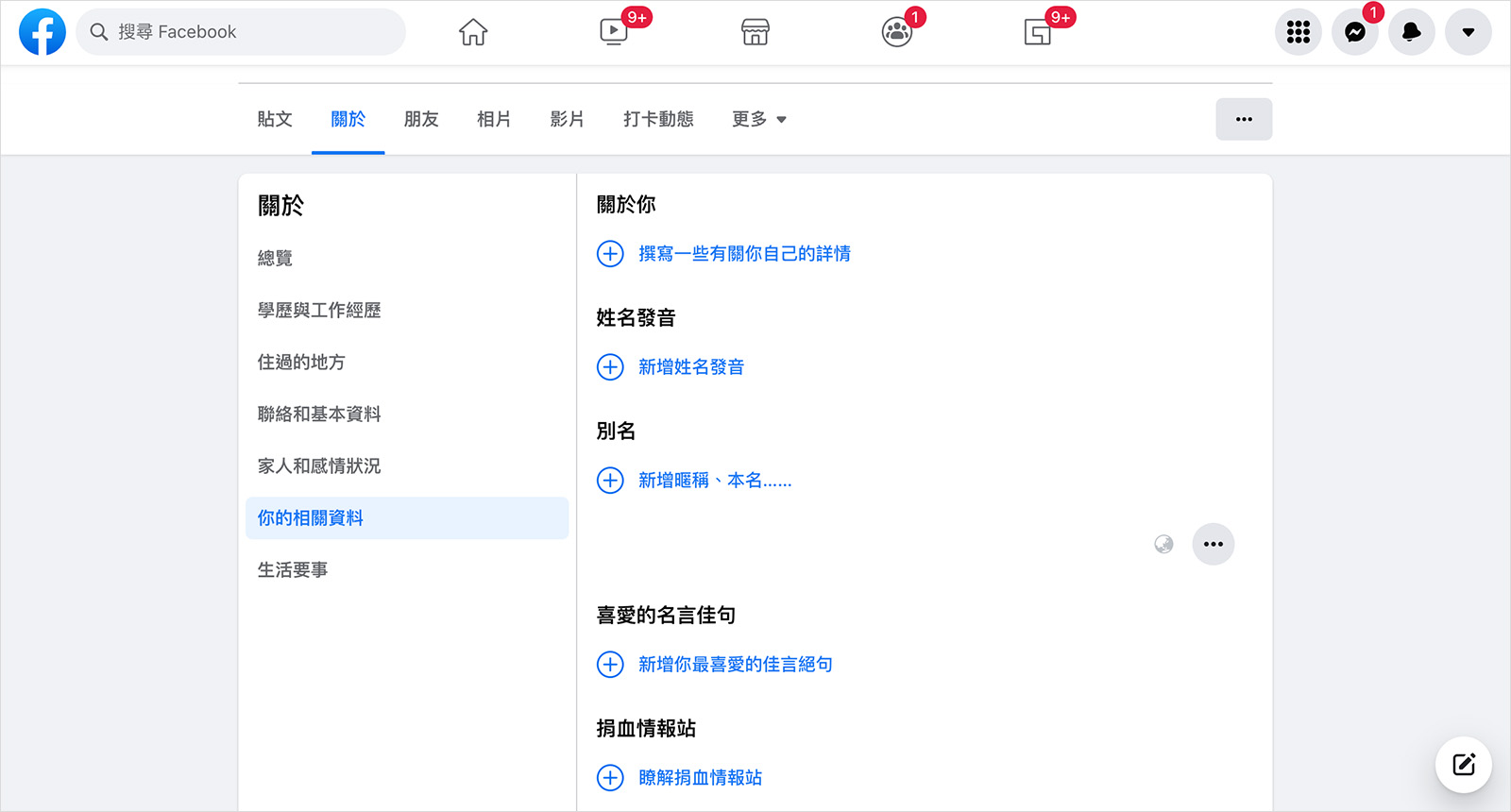Switch to the 影片 tab
Screen dimensions: 1511x812
coord(568,119)
